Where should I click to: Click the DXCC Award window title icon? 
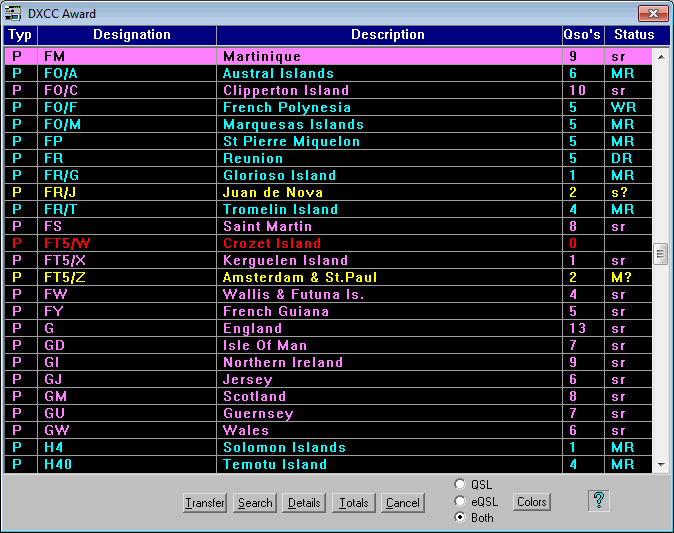15,13
